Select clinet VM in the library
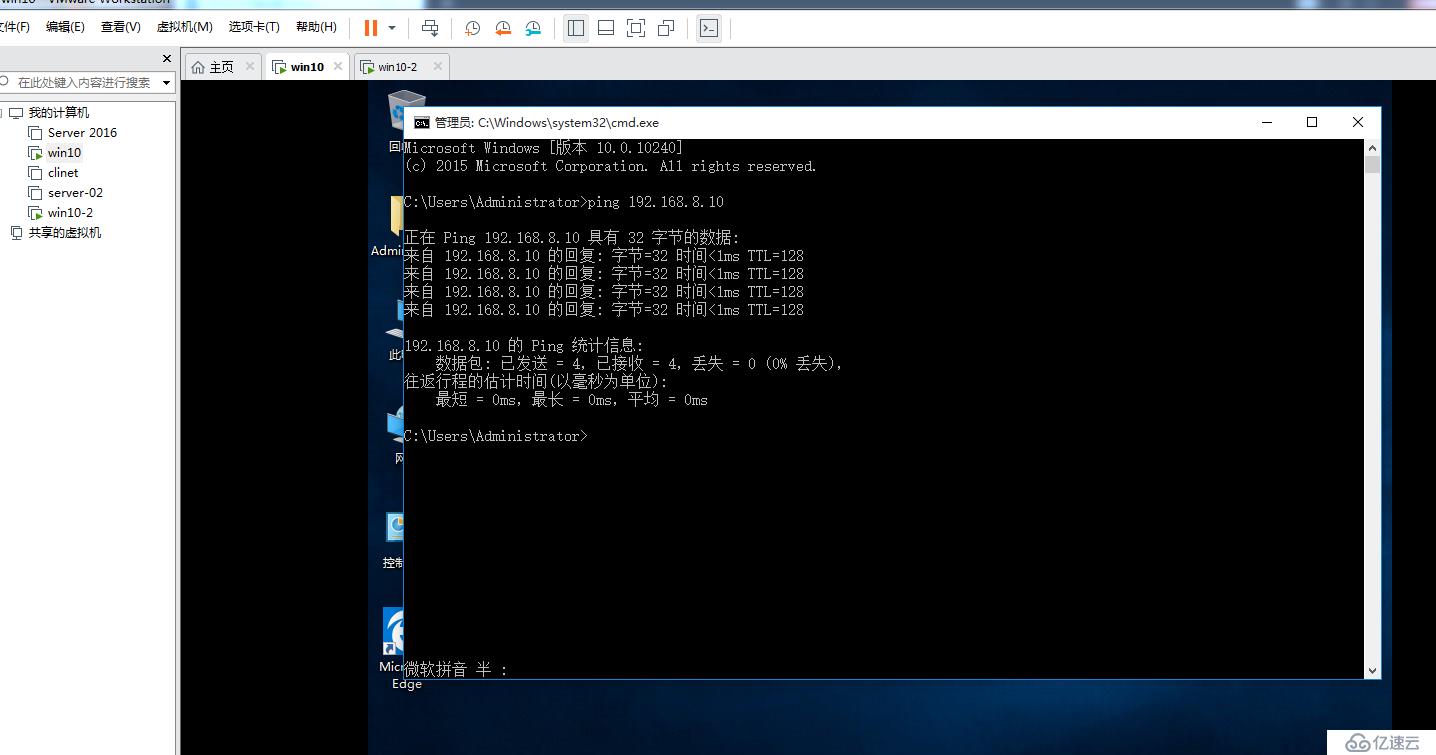Screen dimensions: 1436x755 point(63,173)
